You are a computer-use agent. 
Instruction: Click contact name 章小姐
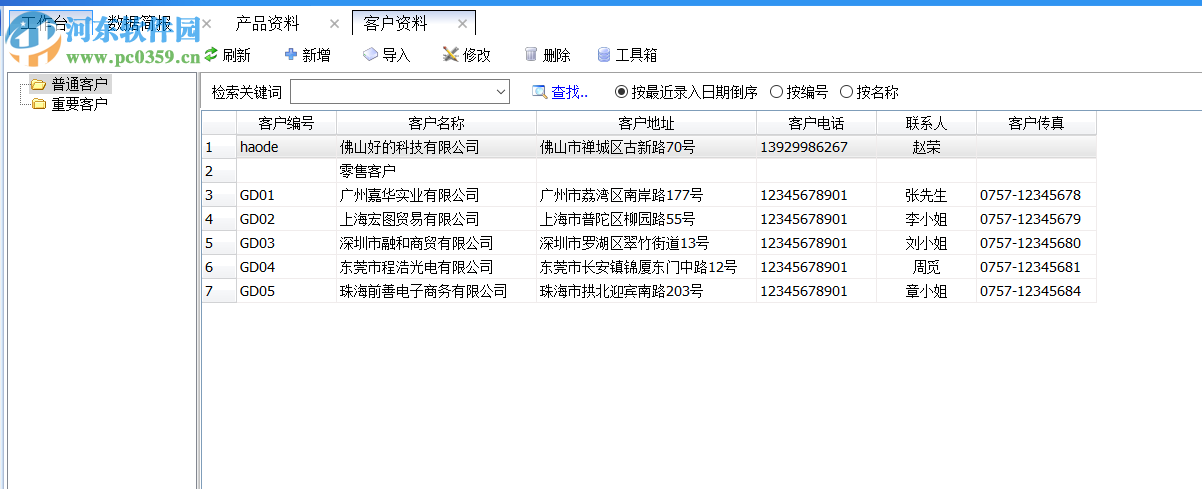point(926,291)
